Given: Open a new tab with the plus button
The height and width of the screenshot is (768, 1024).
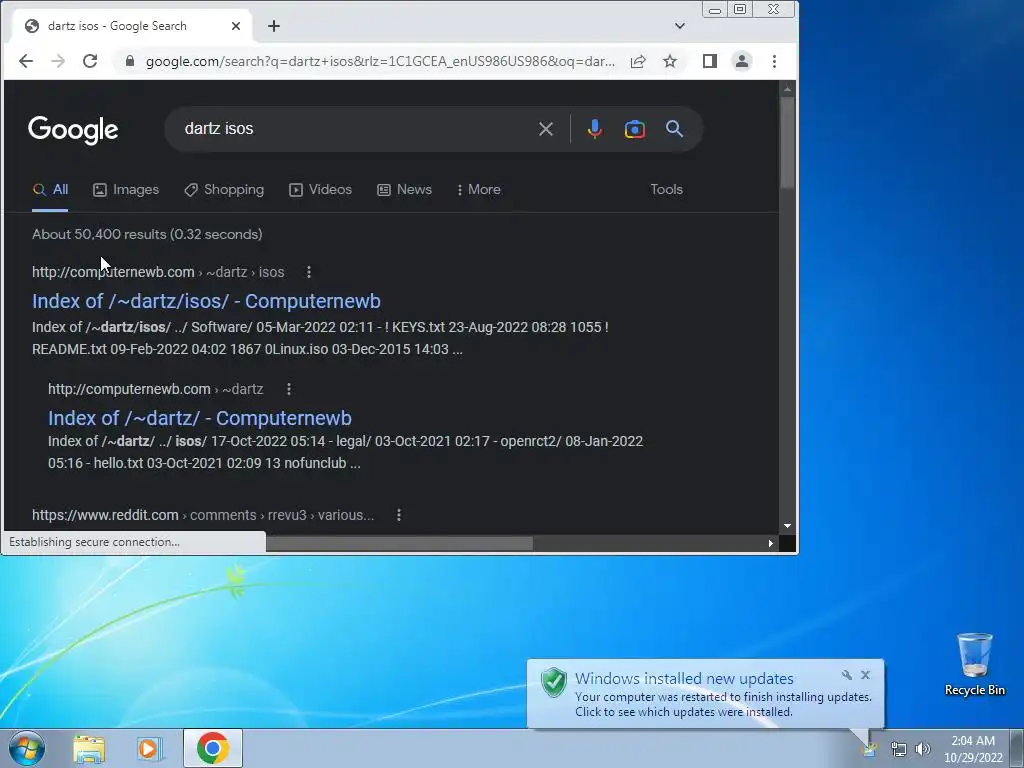Looking at the screenshot, I should coord(274,26).
